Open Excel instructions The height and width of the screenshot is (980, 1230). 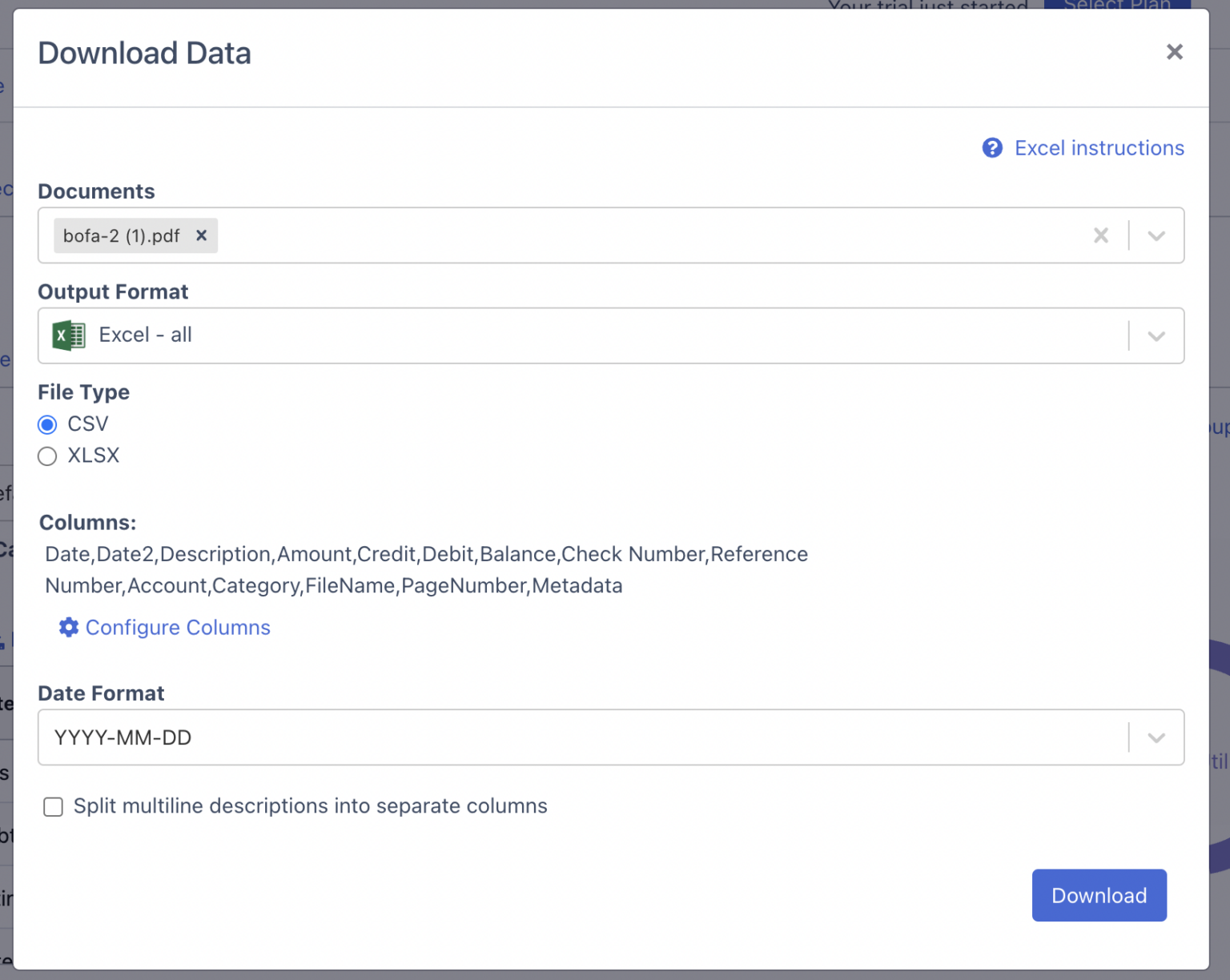coord(1099,148)
